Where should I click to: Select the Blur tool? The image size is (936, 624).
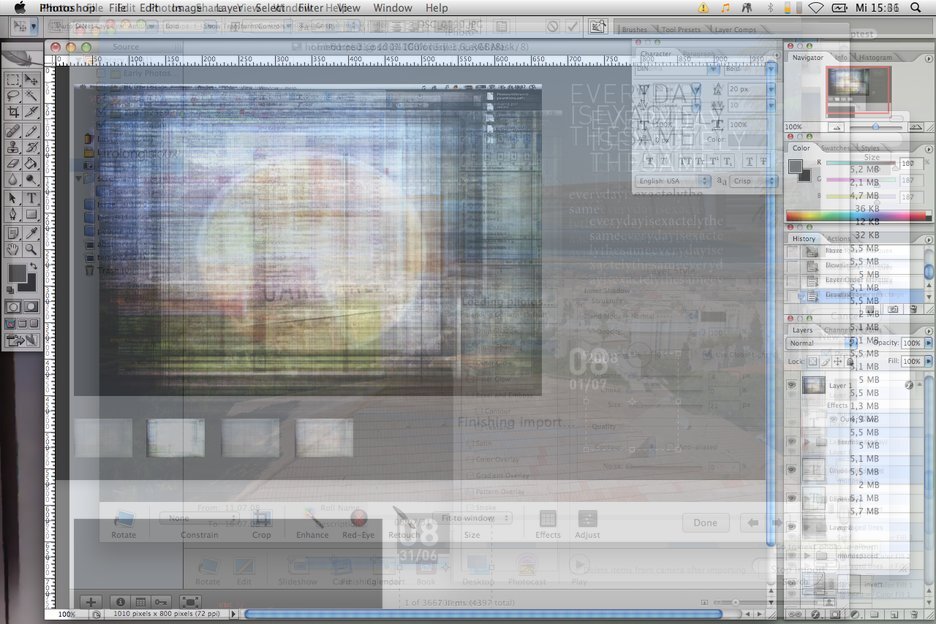13,179
